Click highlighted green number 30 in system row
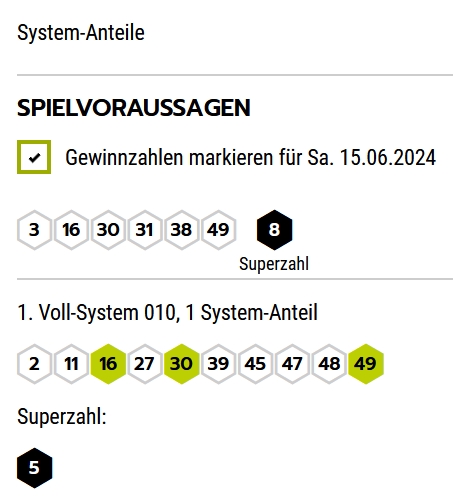The width and height of the screenshot is (453, 498). [x=182, y=364]
